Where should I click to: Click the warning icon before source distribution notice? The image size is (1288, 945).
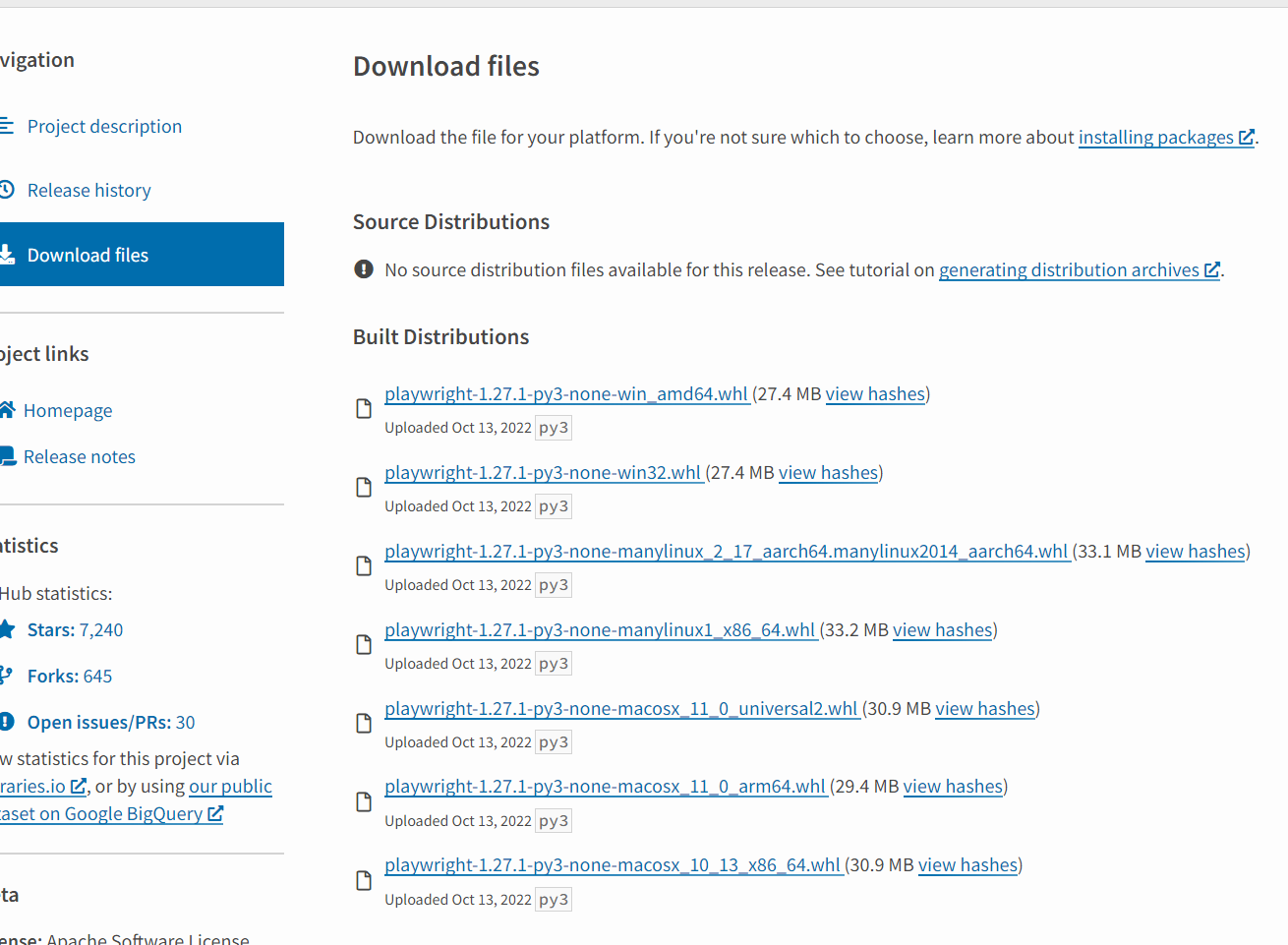(x=363, y=268)
